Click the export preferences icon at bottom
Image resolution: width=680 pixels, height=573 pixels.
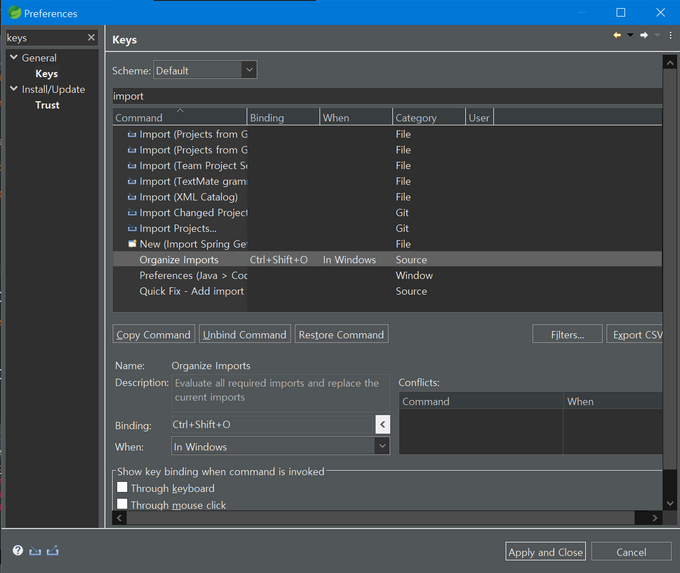pyautogui.click(x=52, y=551)
